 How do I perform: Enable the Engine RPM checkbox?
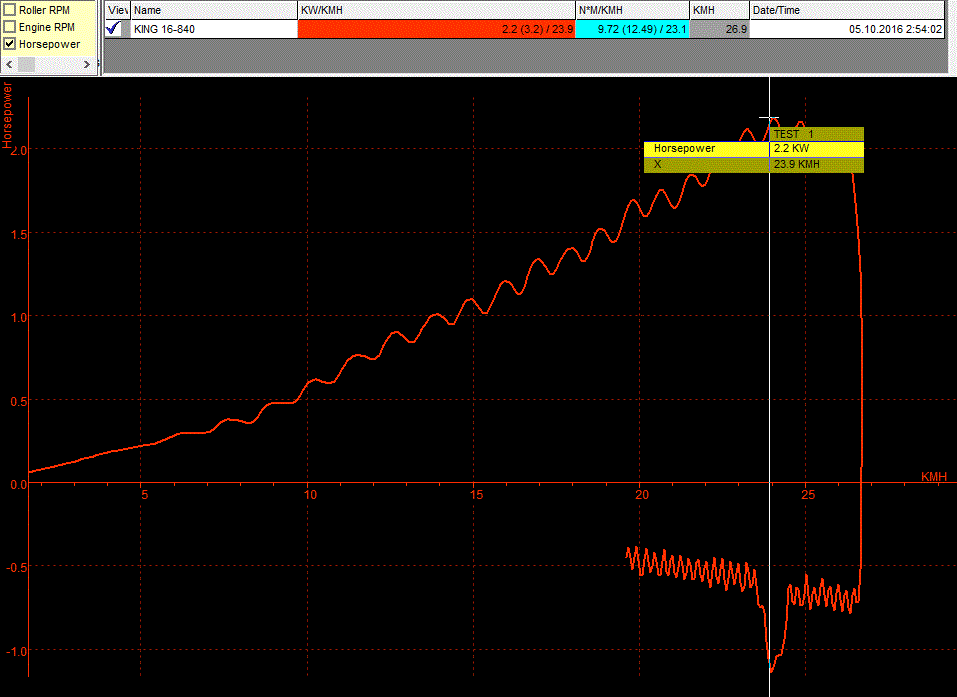tap(10, 27)
